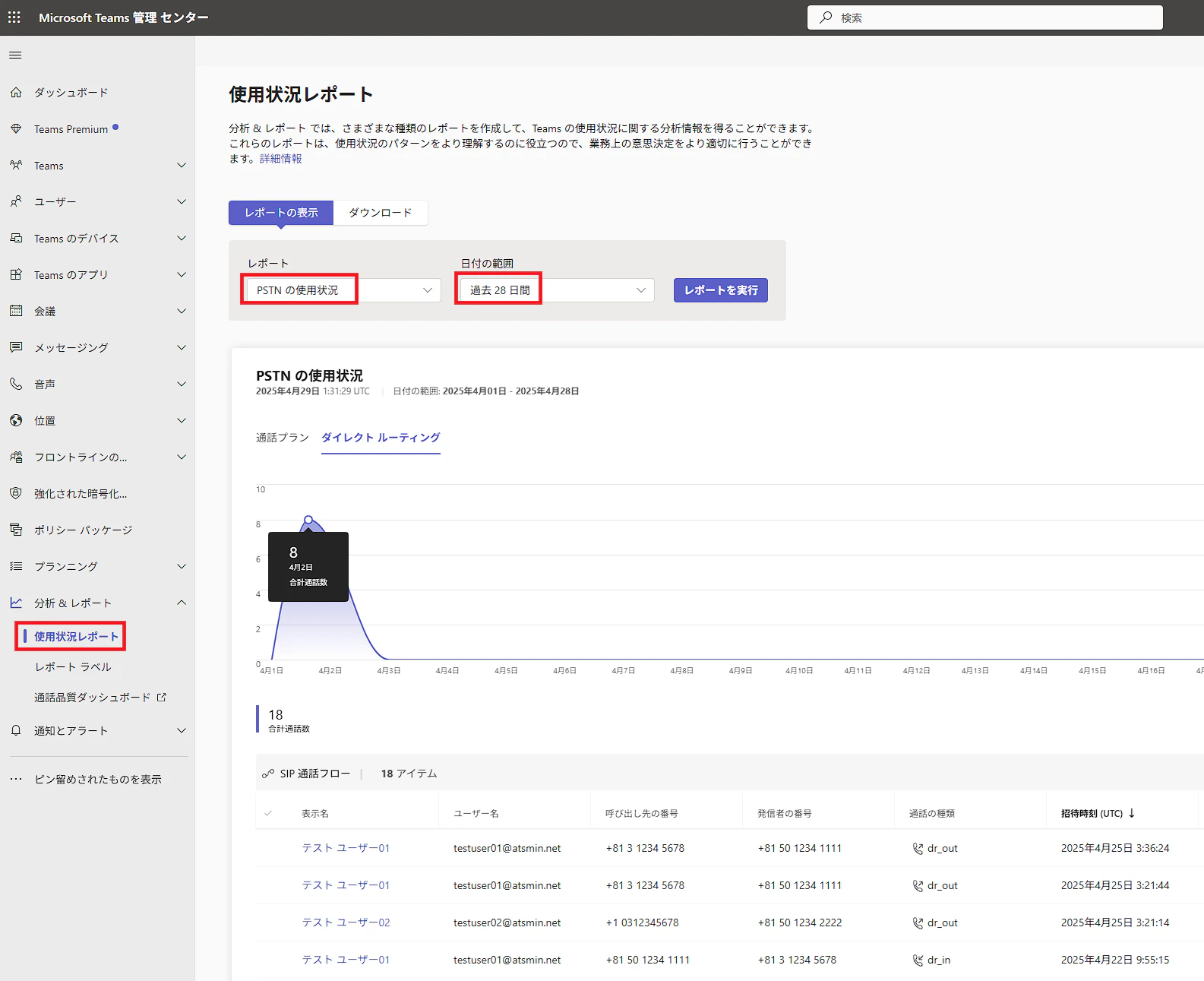Expand the Teams menu chevron

(x=182, y=165)
